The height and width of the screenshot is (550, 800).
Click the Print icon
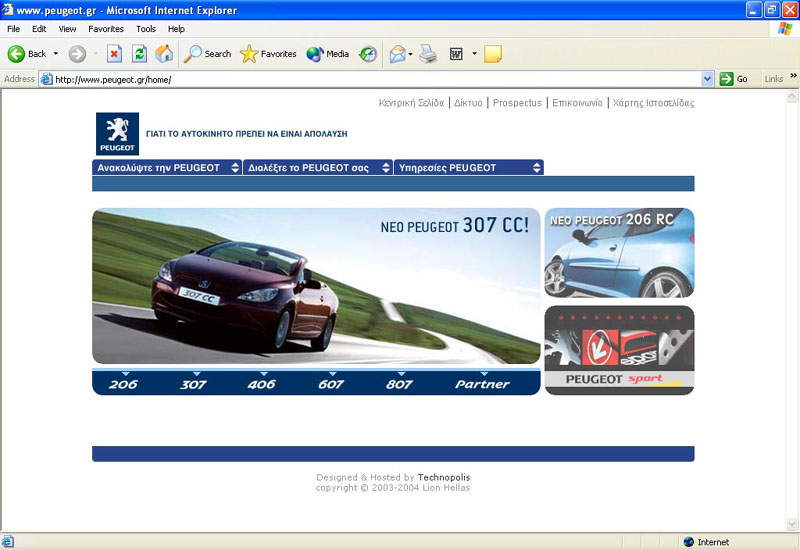pos(428,54)
